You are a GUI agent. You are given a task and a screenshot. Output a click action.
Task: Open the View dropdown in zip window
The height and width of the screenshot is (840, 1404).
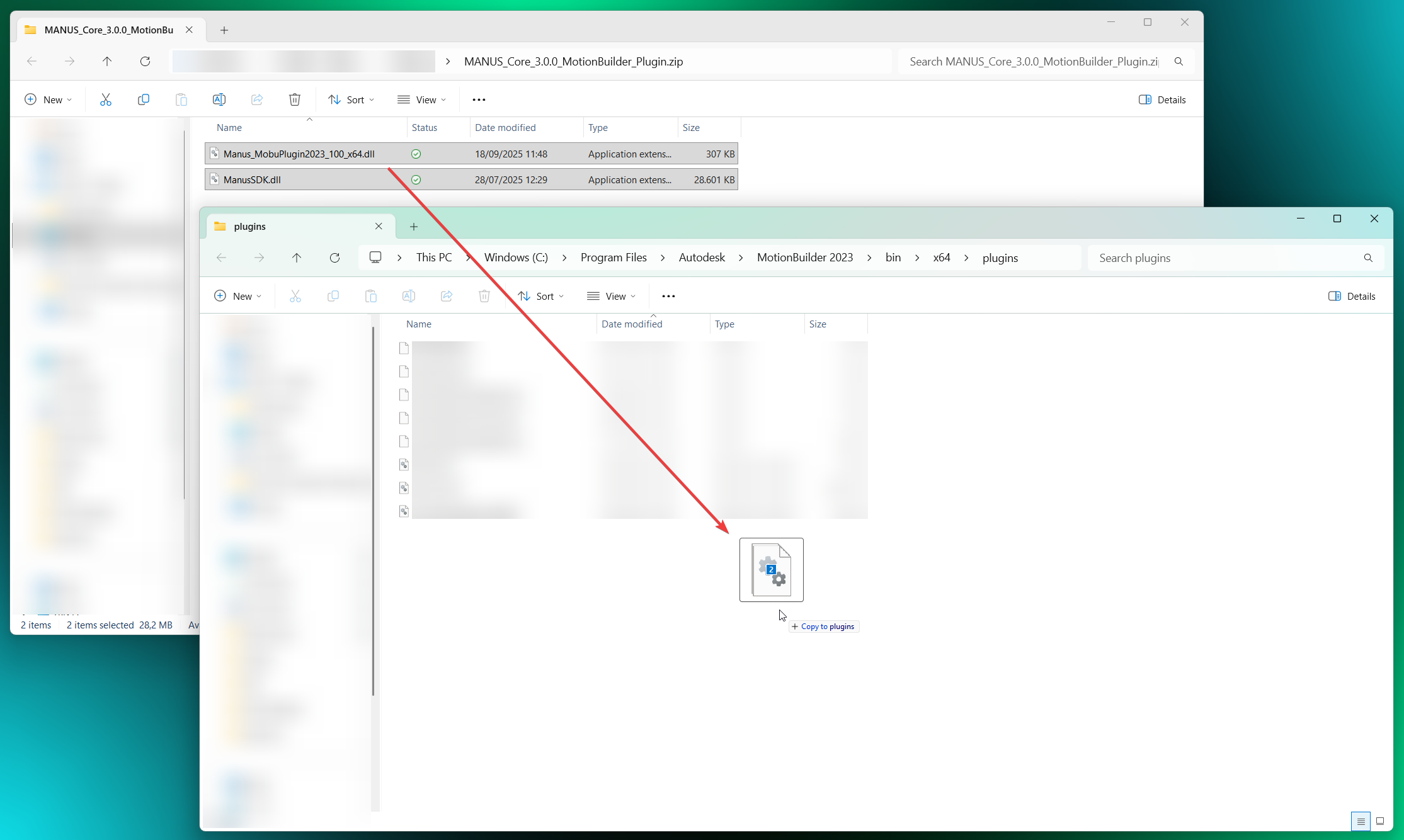[x=421, y=99]
